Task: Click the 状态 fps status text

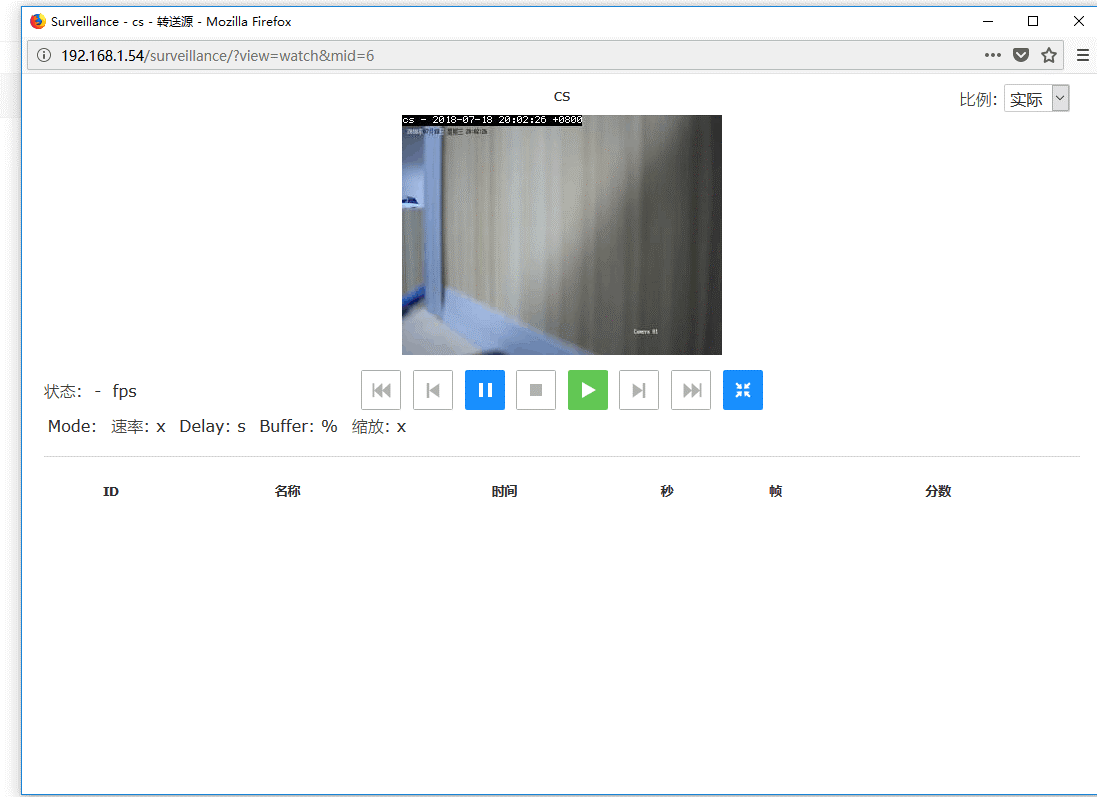Action: [90, 391]
